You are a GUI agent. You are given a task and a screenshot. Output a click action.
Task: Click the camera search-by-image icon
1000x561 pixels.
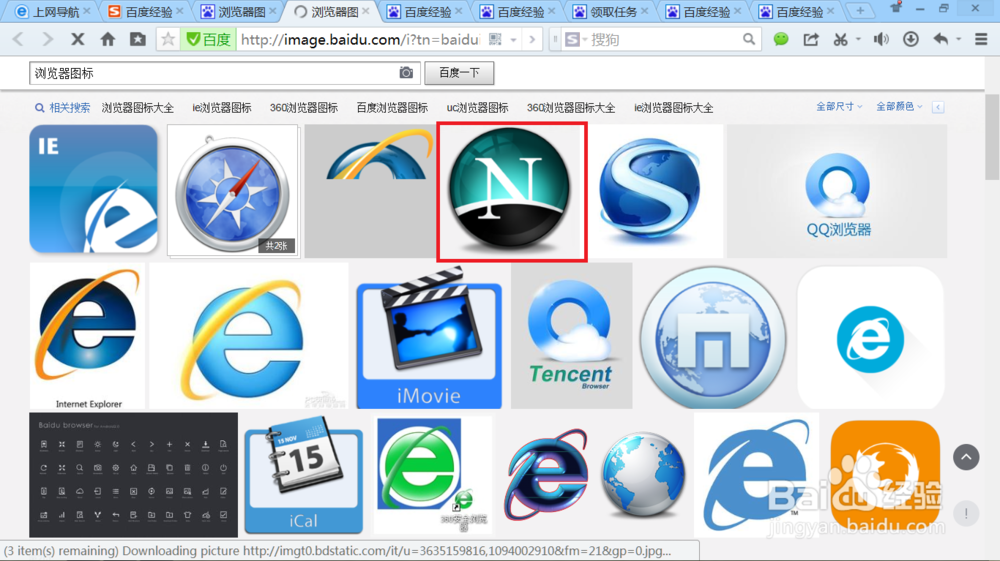point(406,73)
